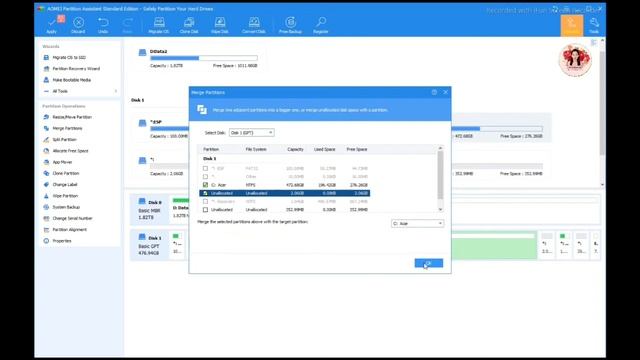640x360 pixels.
Task: Open the Convert Disk toolbar tool
Action: 254,25
